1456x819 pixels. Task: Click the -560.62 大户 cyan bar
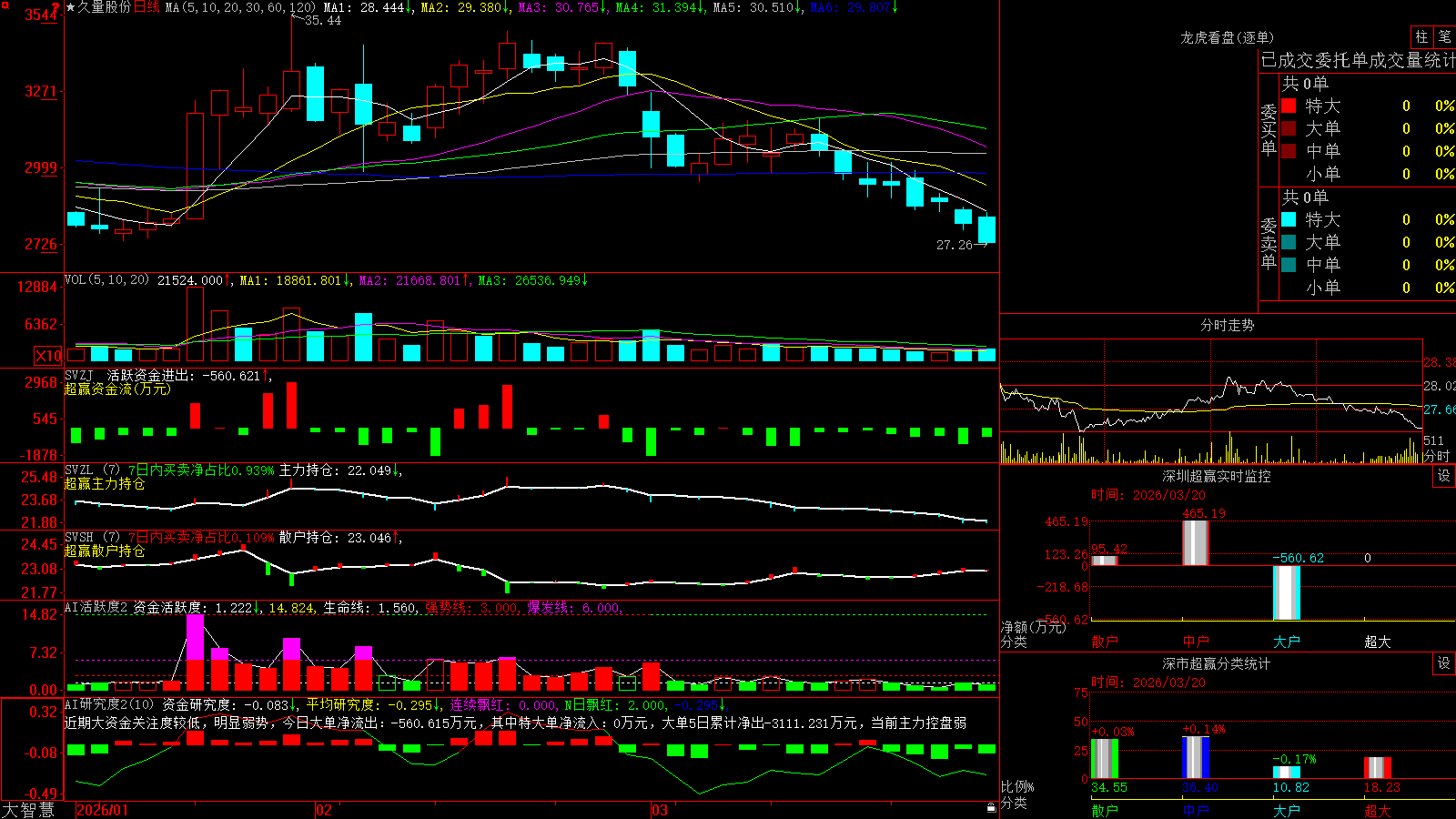click(x=1287, y=592)
